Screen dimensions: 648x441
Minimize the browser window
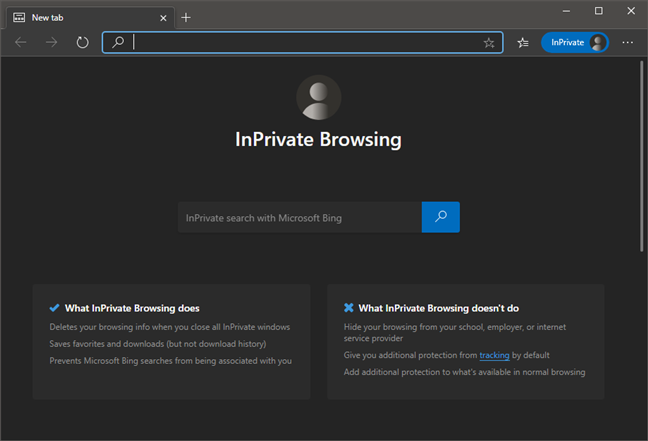pyautogui.click(x=566, y=11)
